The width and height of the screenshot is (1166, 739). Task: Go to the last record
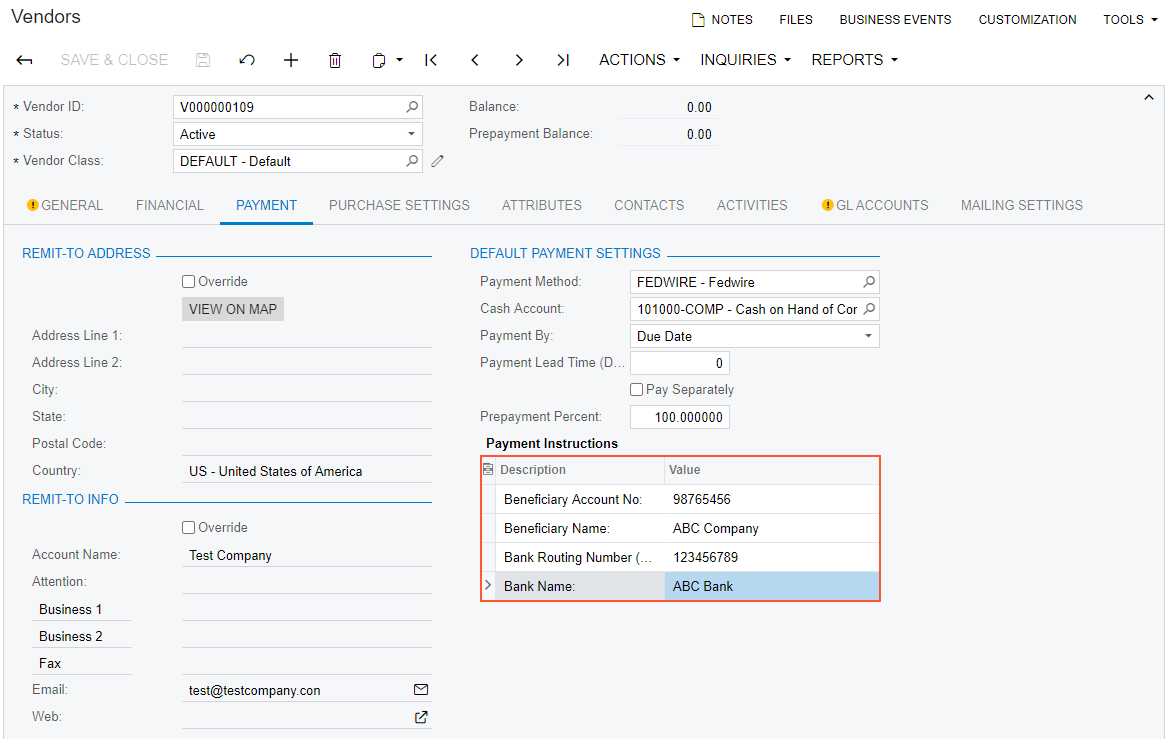coord(563,60)
